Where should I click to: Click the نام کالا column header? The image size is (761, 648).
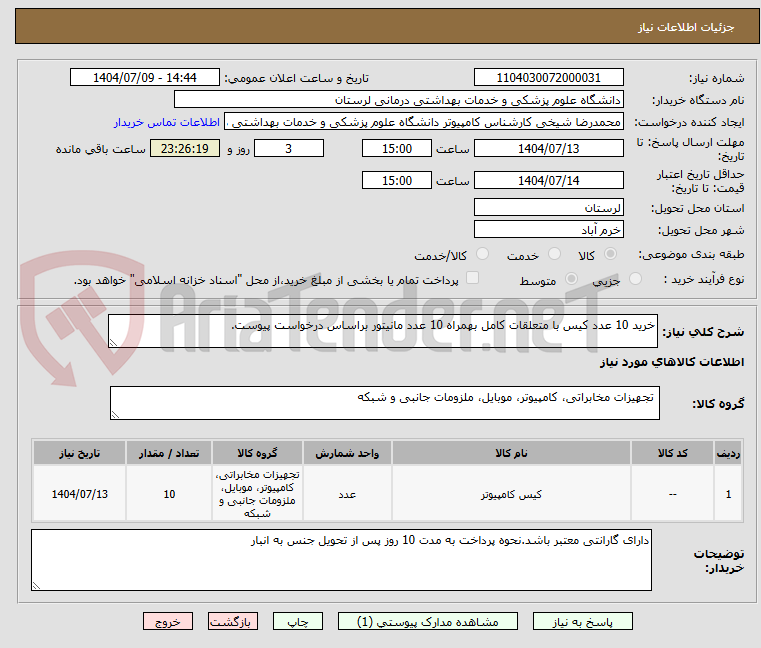pyautogui.click(x=511, y=453)
